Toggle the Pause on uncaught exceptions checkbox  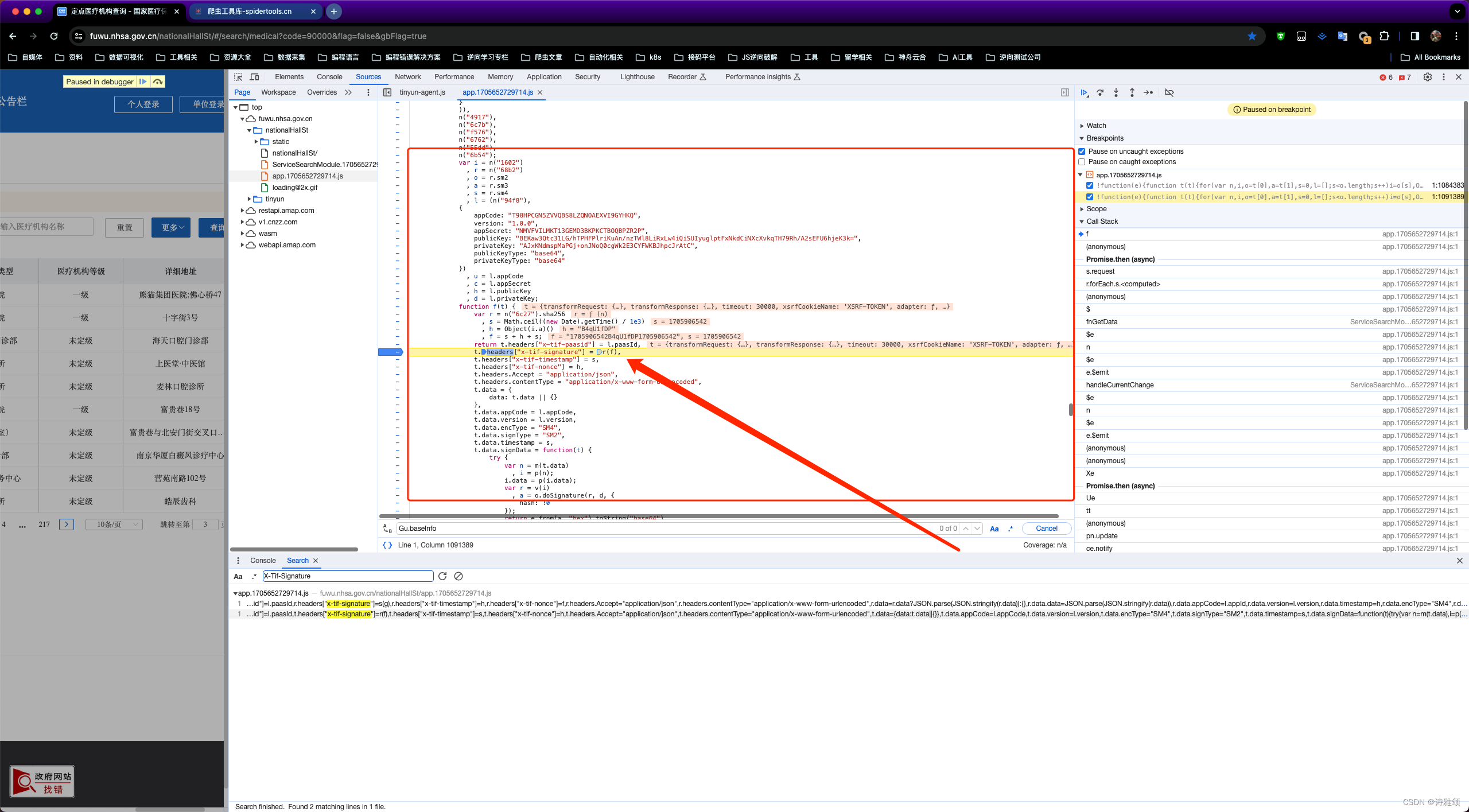point(1083,151)
